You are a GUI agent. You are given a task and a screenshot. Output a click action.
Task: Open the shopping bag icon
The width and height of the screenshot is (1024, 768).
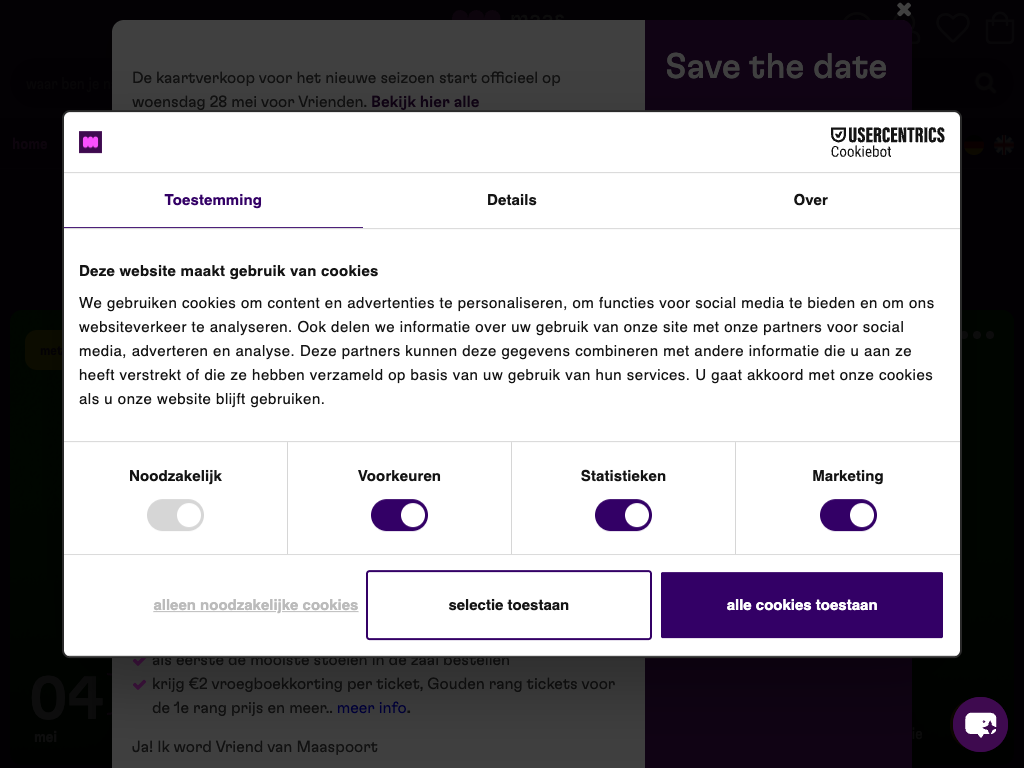coord(999,28)
